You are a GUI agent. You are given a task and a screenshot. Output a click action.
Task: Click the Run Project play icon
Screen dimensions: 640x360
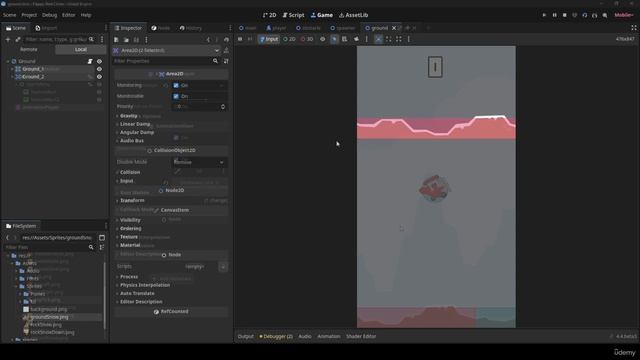point(544,15)
